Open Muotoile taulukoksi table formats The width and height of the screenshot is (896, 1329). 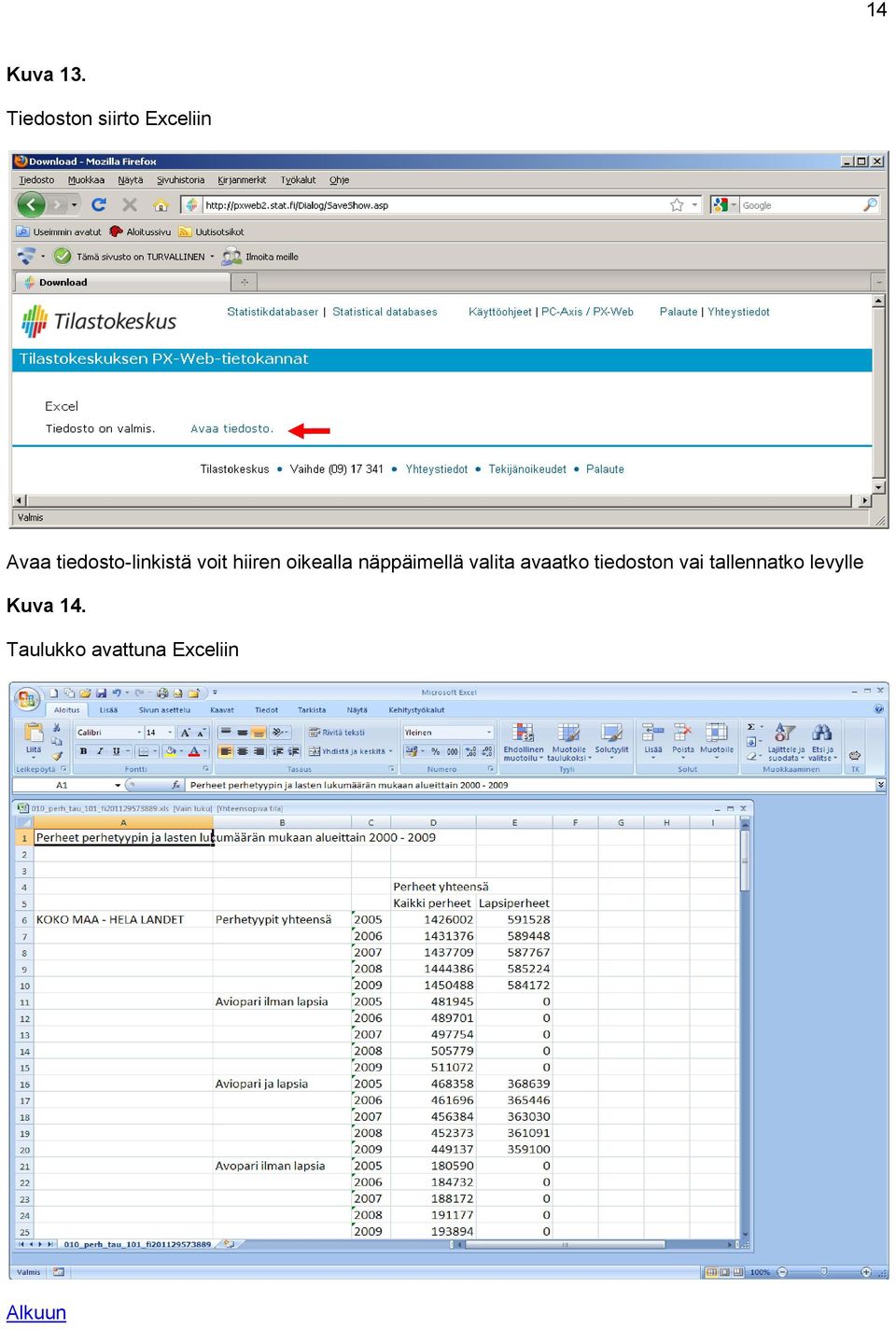(x=568, y=742)
